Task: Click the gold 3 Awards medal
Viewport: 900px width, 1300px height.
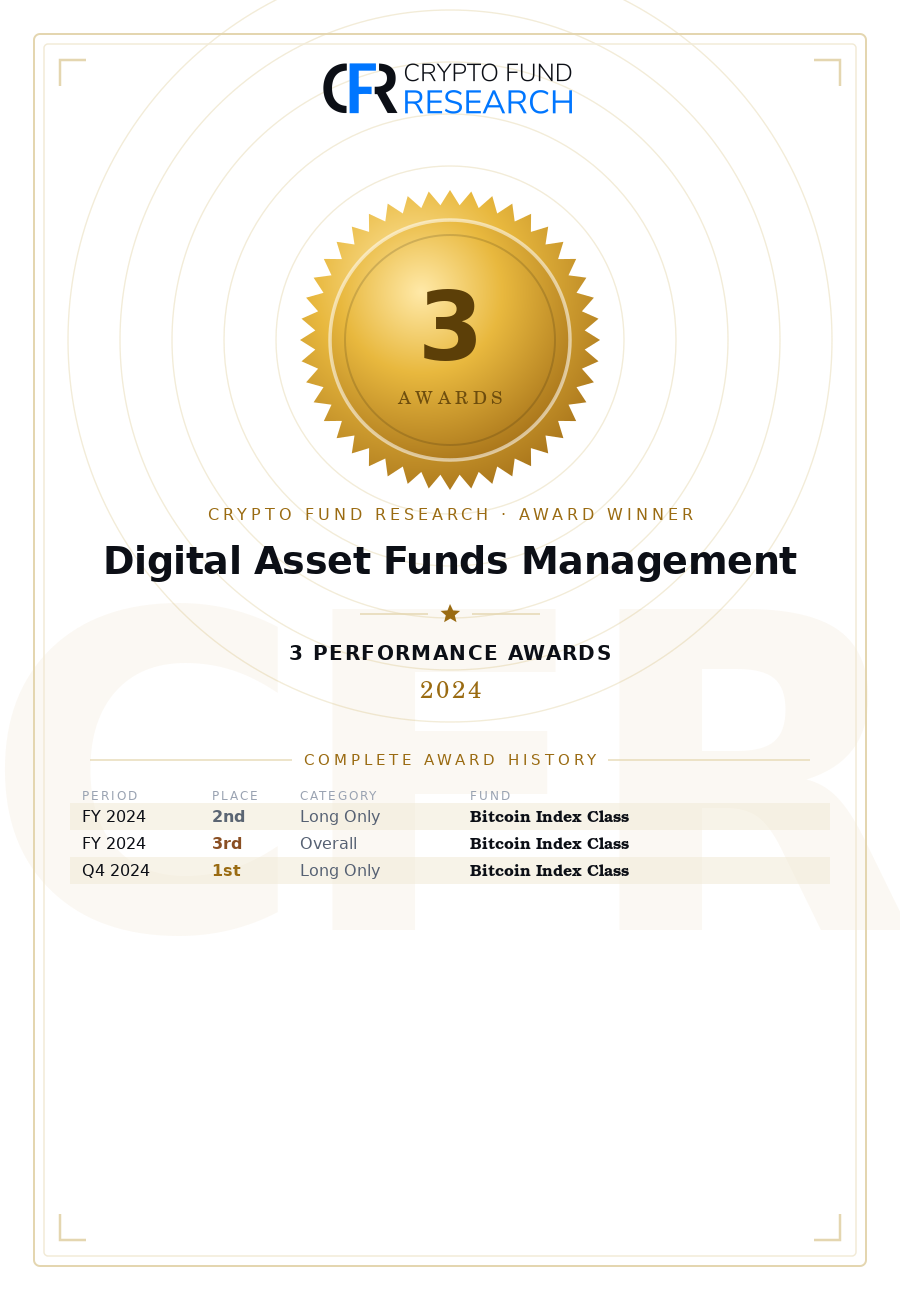Action: [x=450, y=340]
